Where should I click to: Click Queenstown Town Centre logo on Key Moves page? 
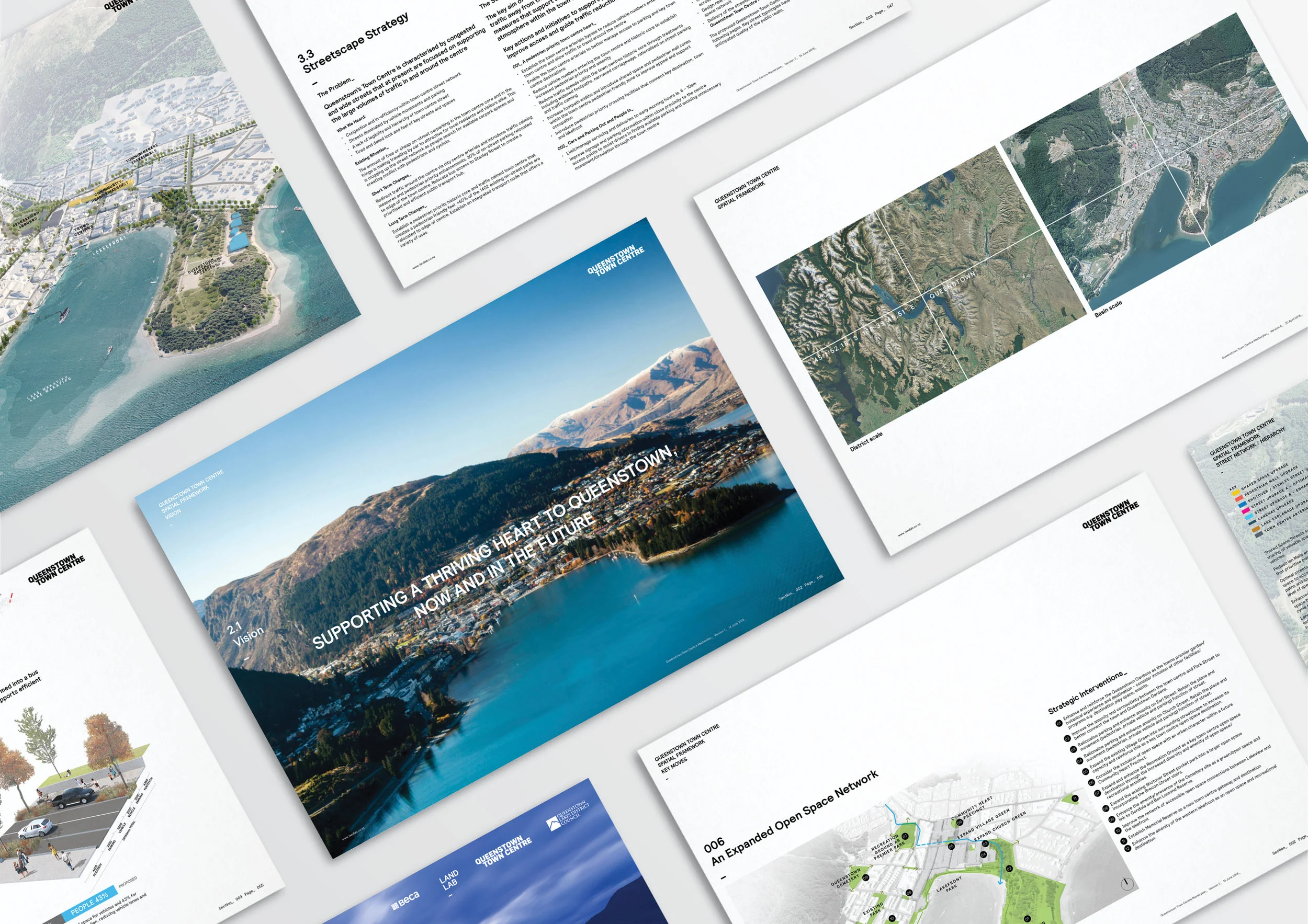pyautogui.click(x=1110, y=516)
